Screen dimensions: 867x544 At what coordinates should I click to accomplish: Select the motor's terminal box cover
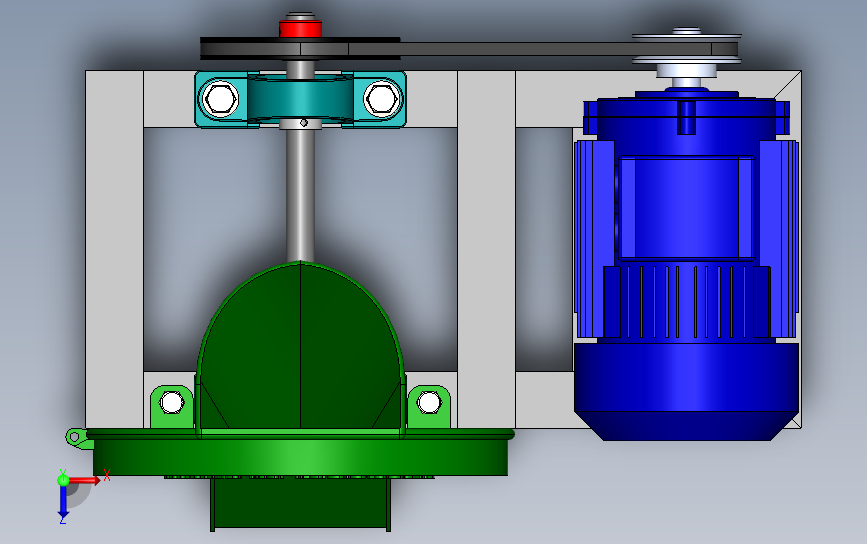(x=686, y=208)
